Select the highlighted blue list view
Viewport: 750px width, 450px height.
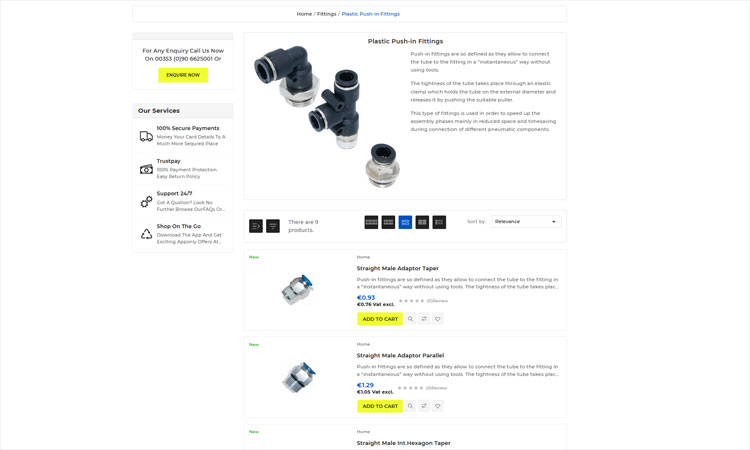pos(405,222)
